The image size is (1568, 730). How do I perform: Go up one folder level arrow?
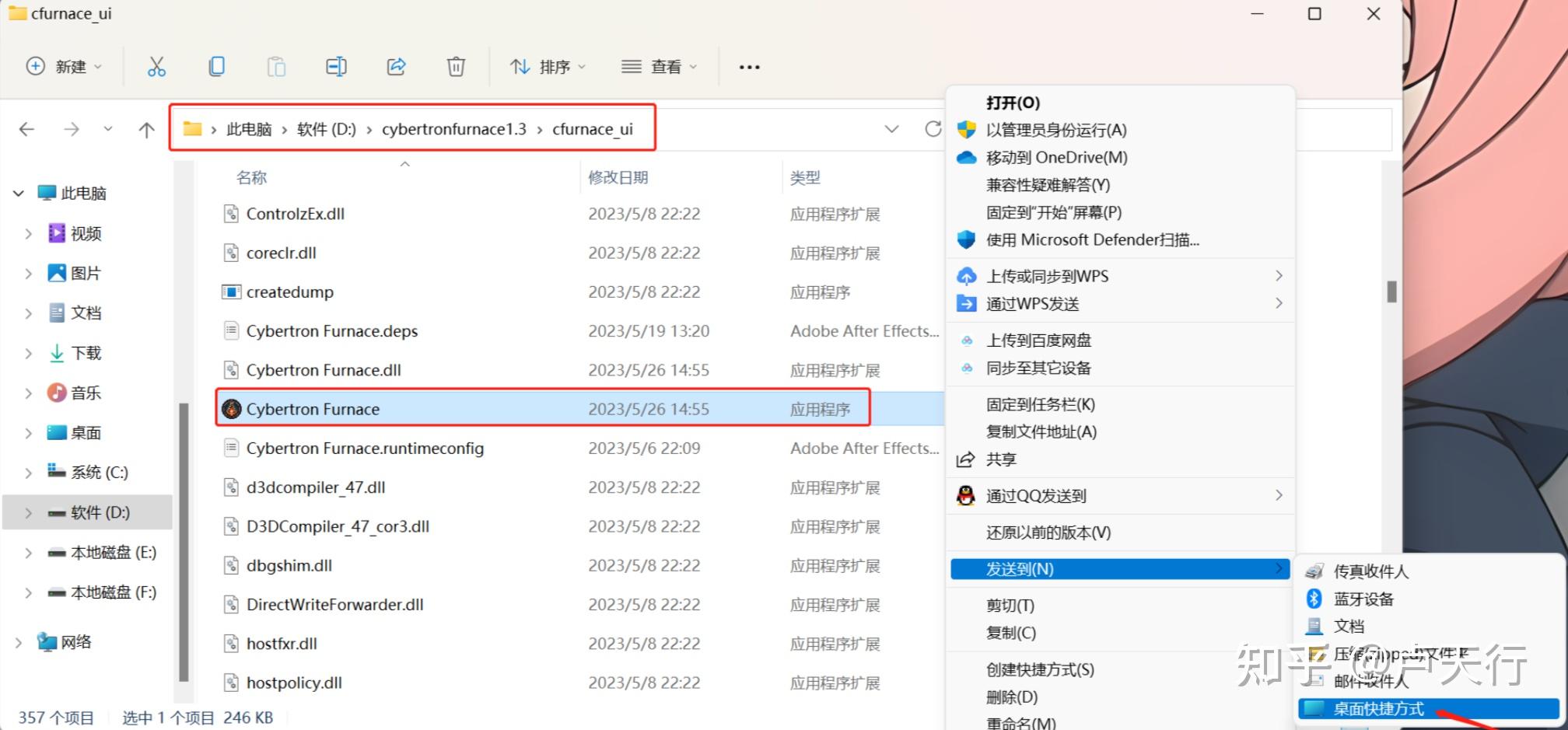pos(146,129)
